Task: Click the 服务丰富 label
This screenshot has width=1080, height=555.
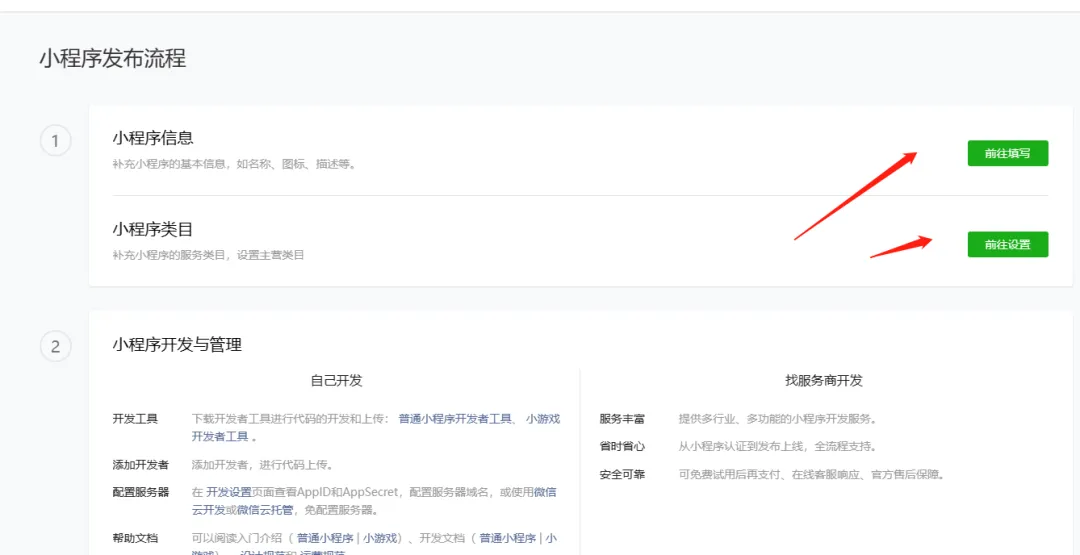Action: (x=622, y=419)
